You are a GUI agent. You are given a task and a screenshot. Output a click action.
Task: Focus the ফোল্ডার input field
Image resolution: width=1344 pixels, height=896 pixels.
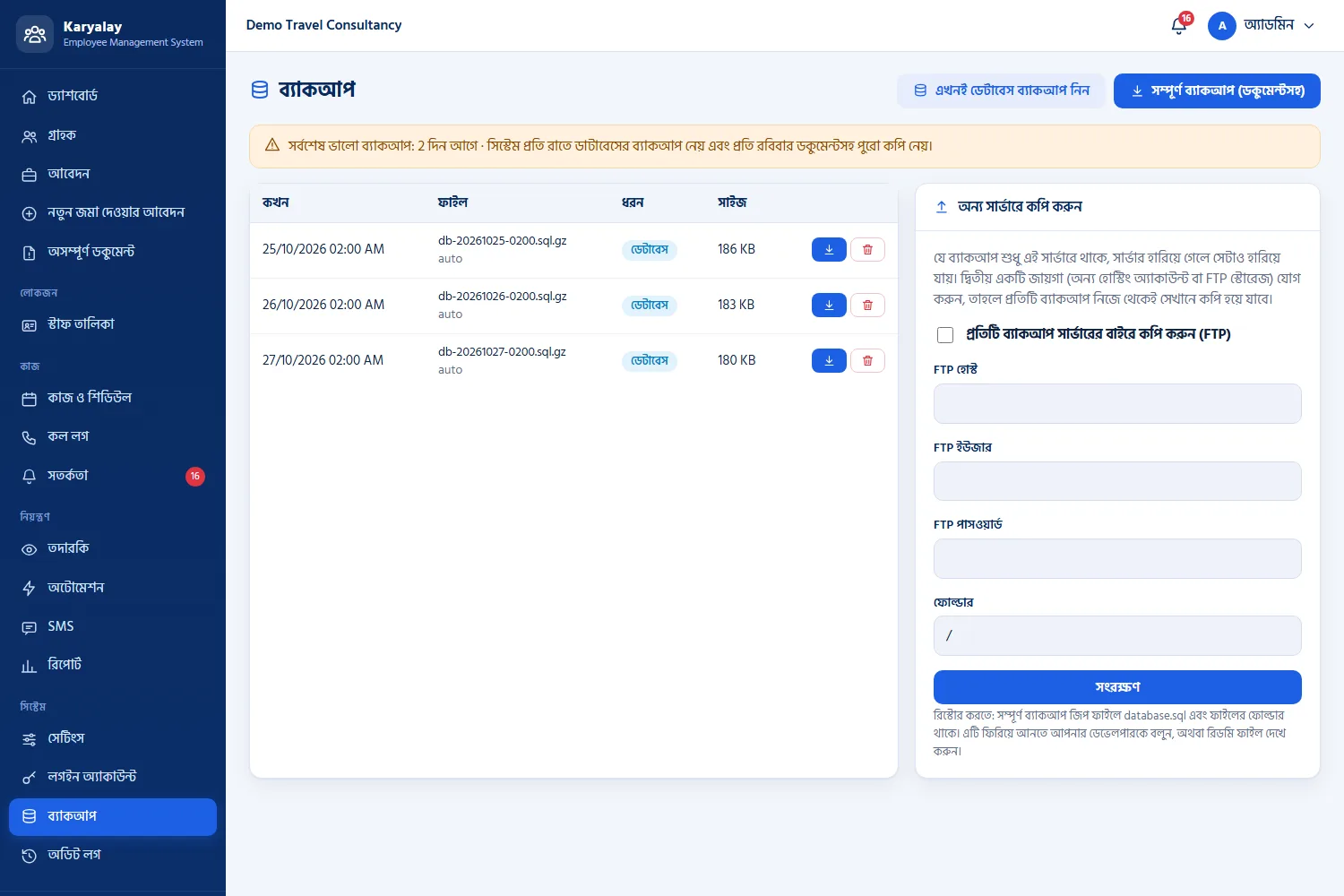coord(1117,636)
